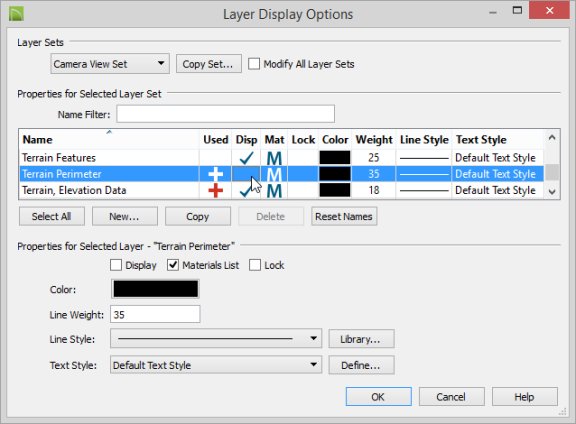Toggle display checkmark for Terrain Features row
Image resolution: width=576 pixels, height=424 pixels.
[x=246, y=158]
